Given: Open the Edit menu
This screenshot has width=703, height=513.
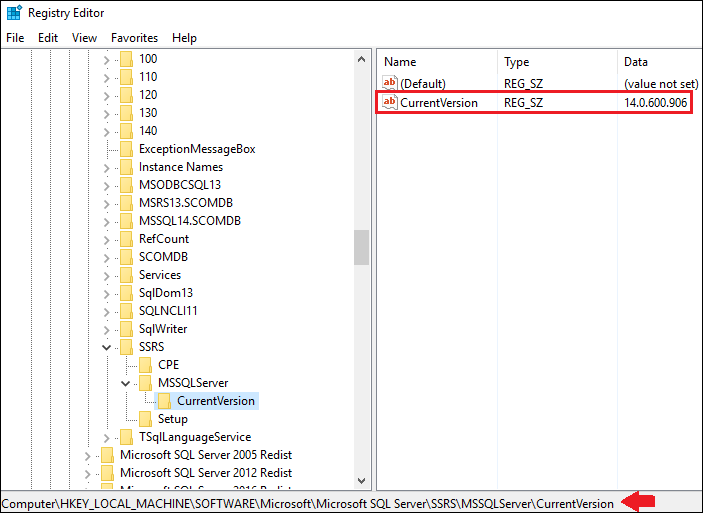Looking at the screenshot, I should (48, 38).
